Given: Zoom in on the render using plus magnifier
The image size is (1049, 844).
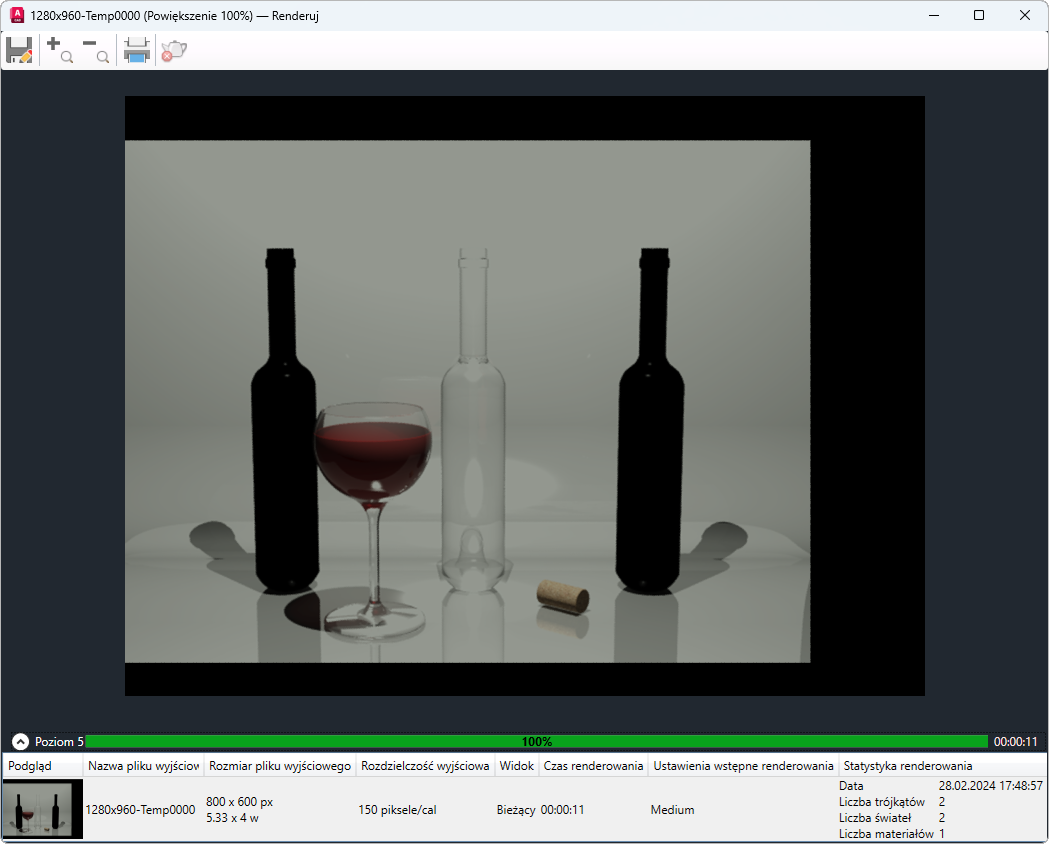Looking at the screenshot, I should click(x=60, y=50).
